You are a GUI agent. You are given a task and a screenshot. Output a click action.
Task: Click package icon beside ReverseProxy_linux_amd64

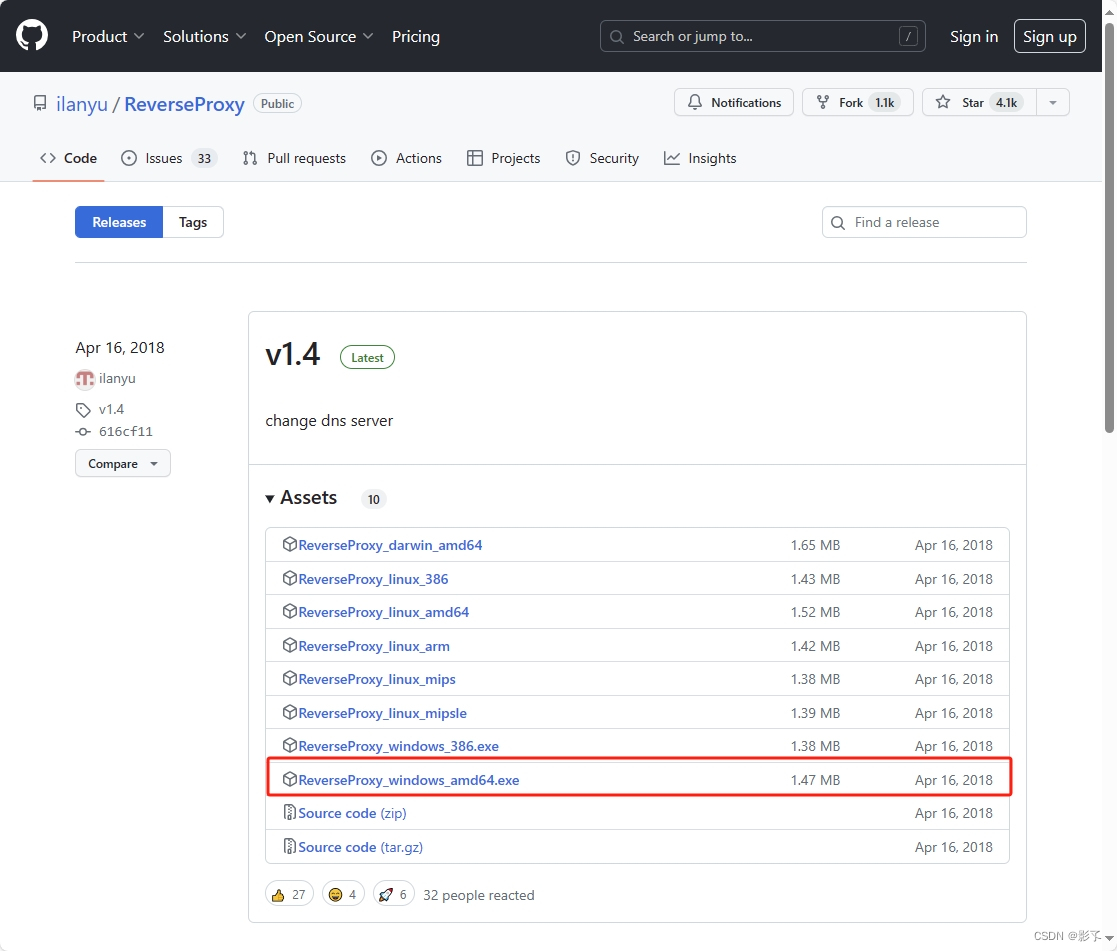289,611
